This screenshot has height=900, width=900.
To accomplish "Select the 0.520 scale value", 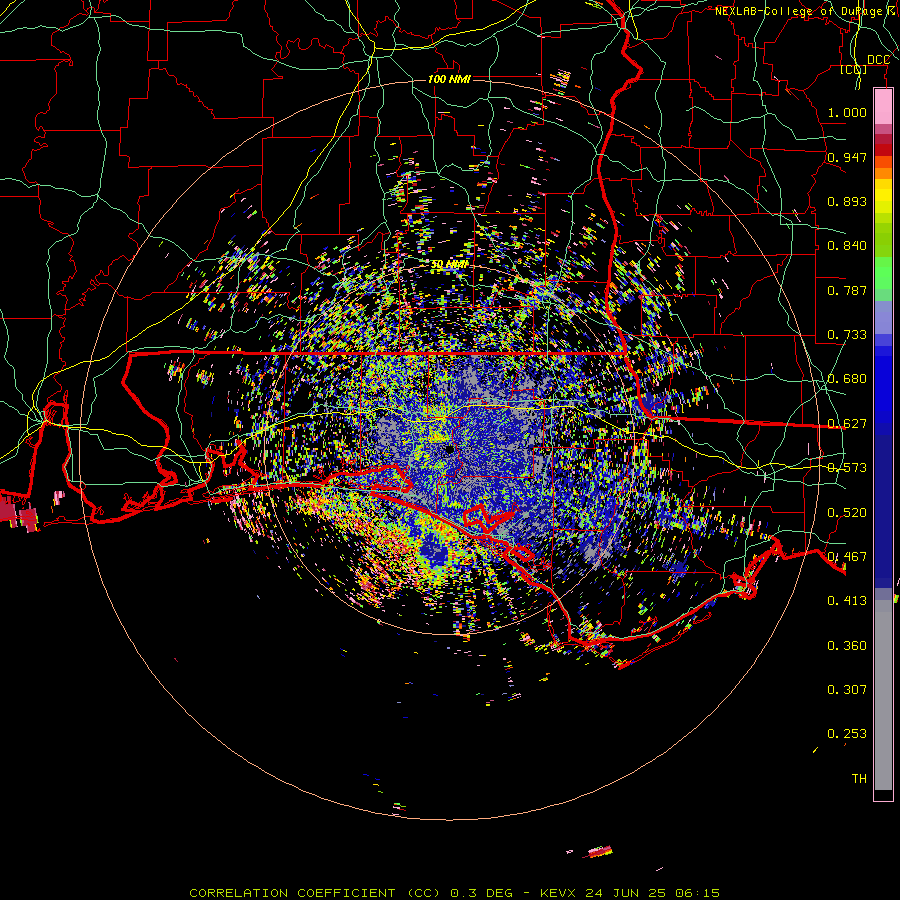I will [x=847, y=512].
